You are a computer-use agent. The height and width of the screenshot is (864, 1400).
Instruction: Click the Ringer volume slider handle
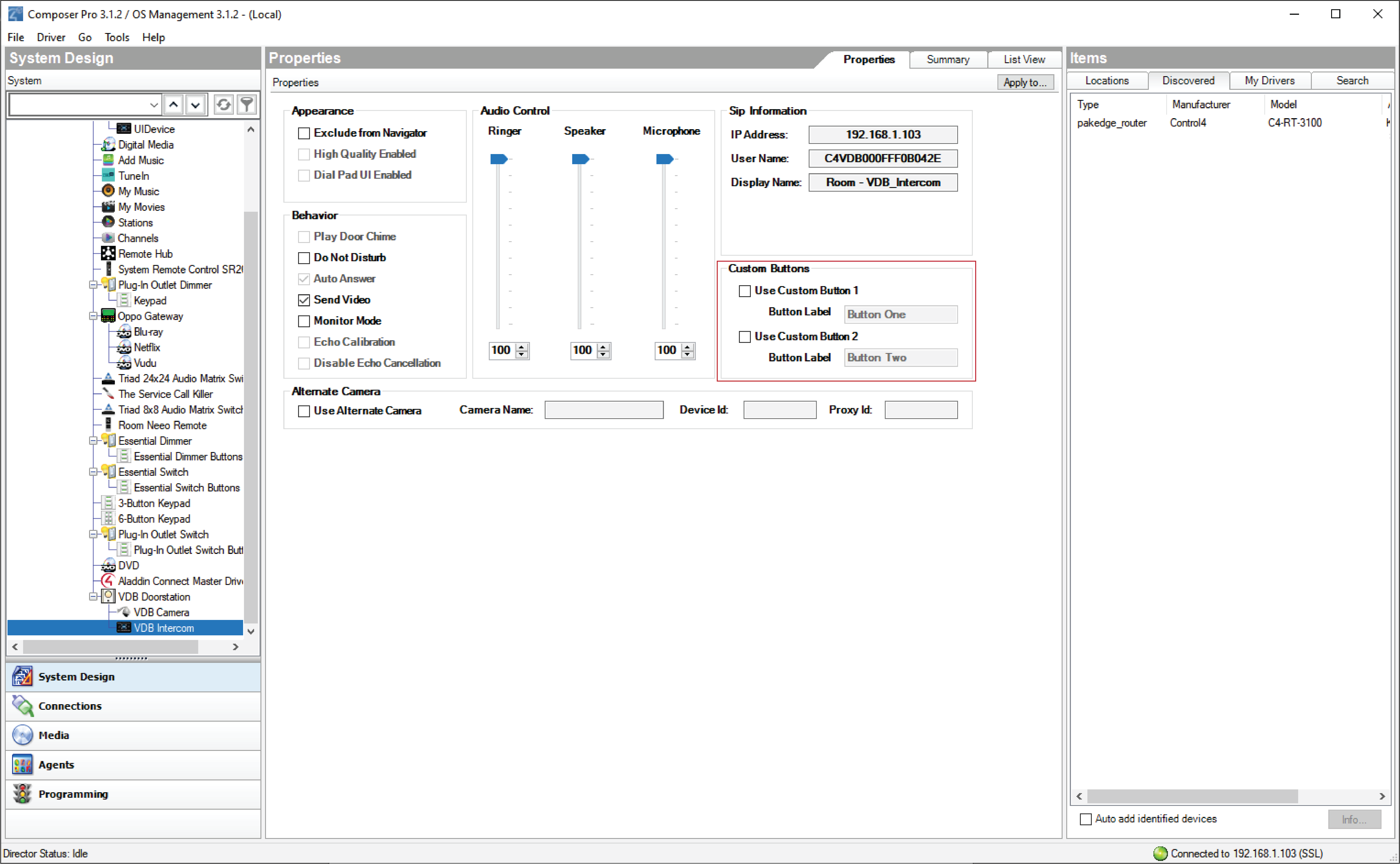tap(499, 159)
